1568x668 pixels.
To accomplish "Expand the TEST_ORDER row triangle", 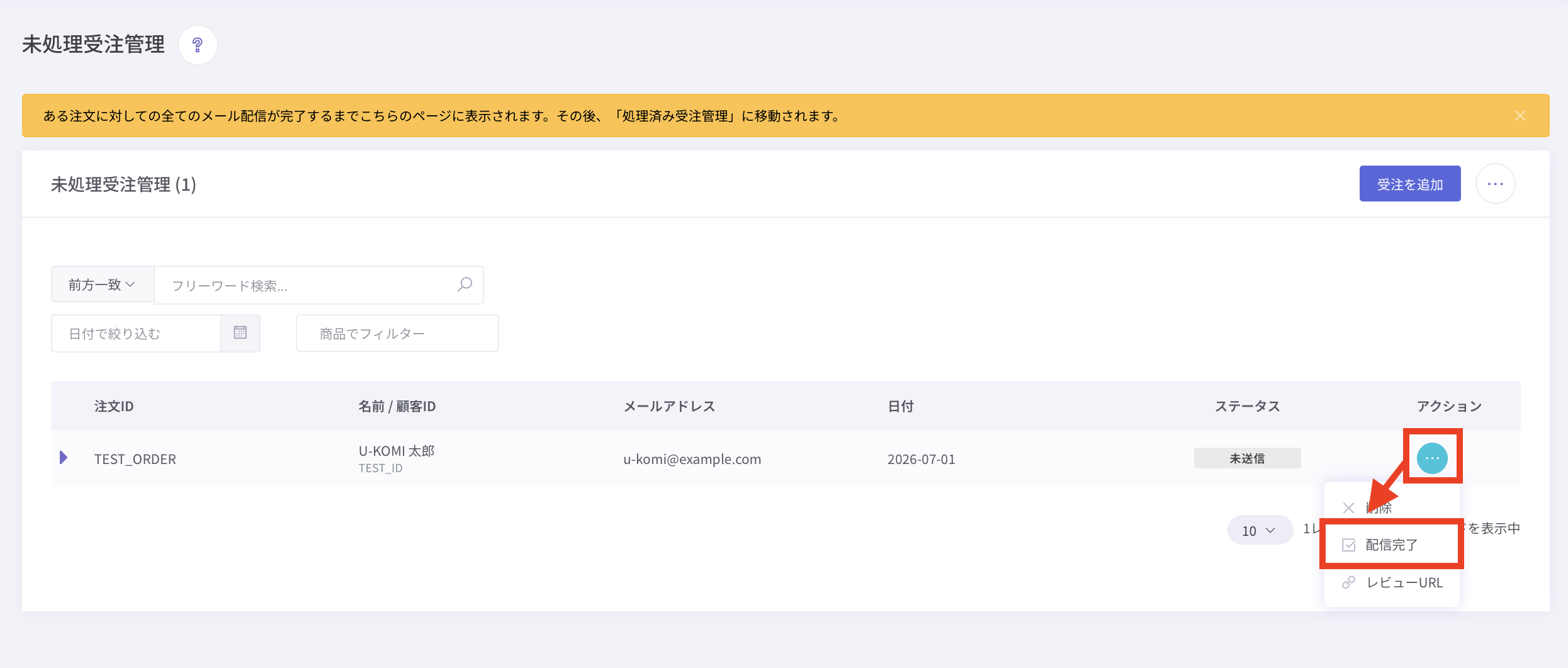I will coord(64,458).
